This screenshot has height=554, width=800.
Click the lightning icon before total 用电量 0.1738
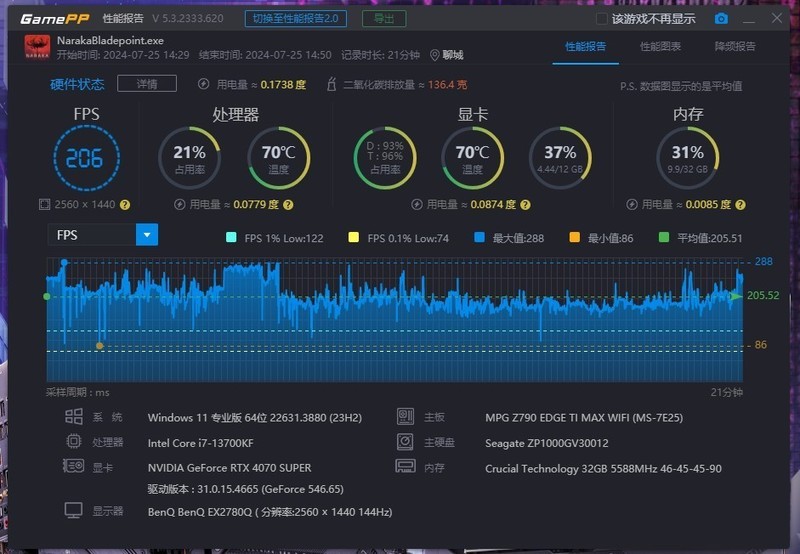pyautogui.click(x=204, y=84)
